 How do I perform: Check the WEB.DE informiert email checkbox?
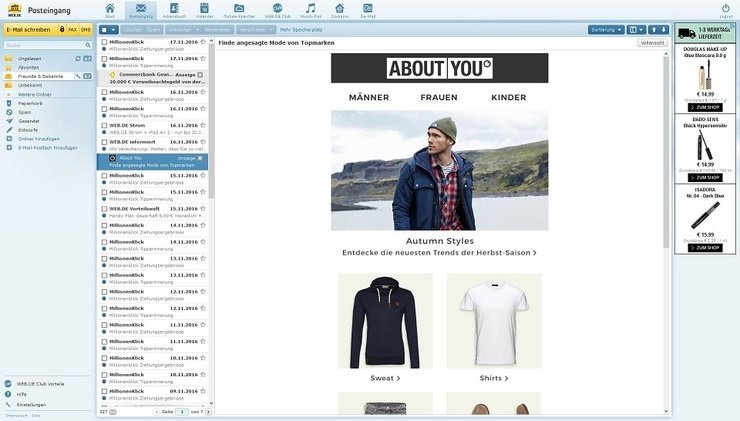[x=104, y=142]
